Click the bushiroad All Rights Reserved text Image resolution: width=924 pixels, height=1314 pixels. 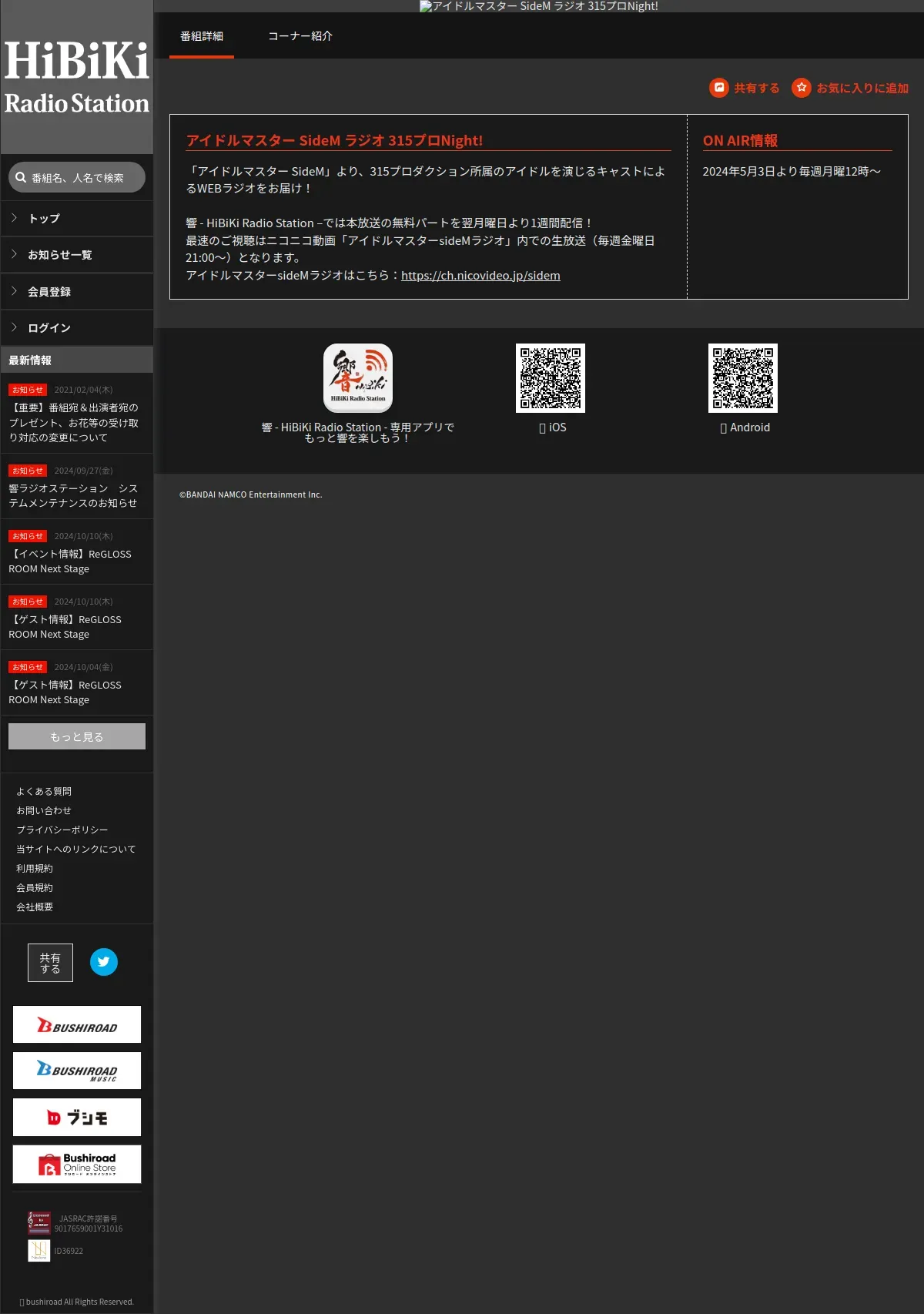[76, 1302]
